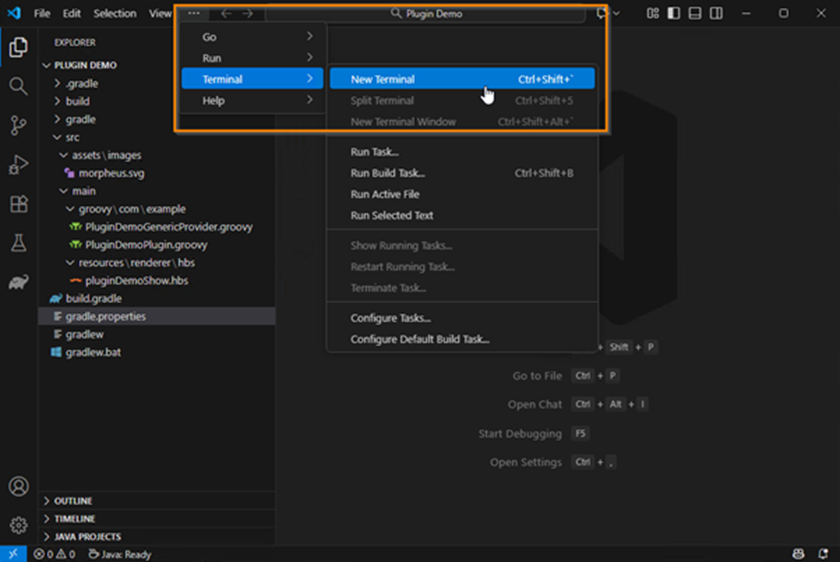Open the Run submenu
This screenshot has height=562, width=840.
click(252, 58)
